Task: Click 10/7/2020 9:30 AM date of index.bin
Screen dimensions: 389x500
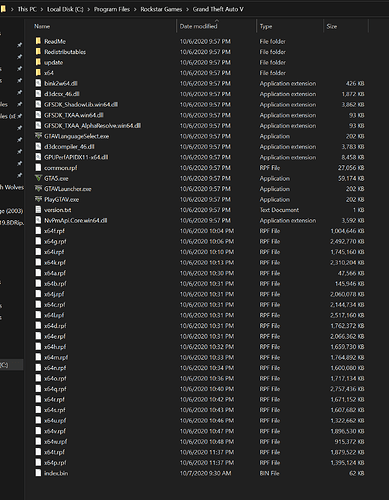Action: 205,473
